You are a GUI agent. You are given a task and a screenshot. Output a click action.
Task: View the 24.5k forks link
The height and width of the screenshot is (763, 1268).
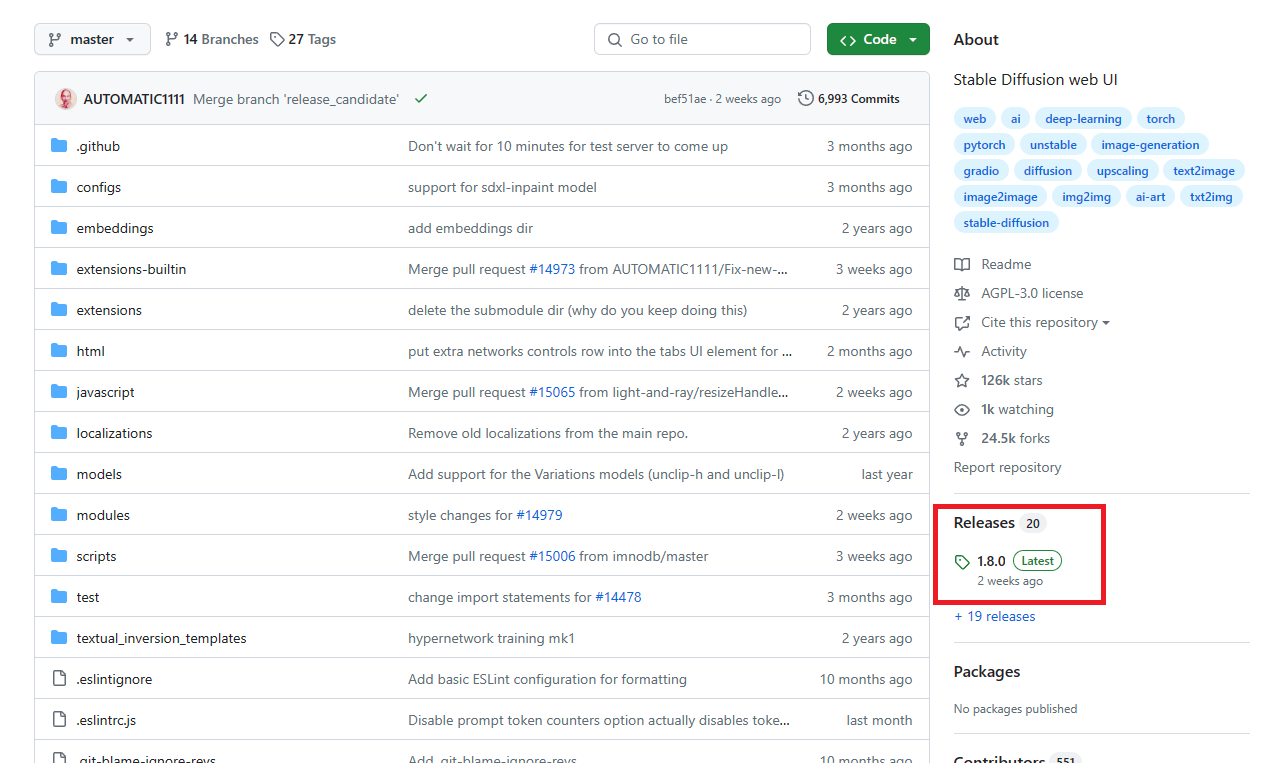click(1002, 438)
